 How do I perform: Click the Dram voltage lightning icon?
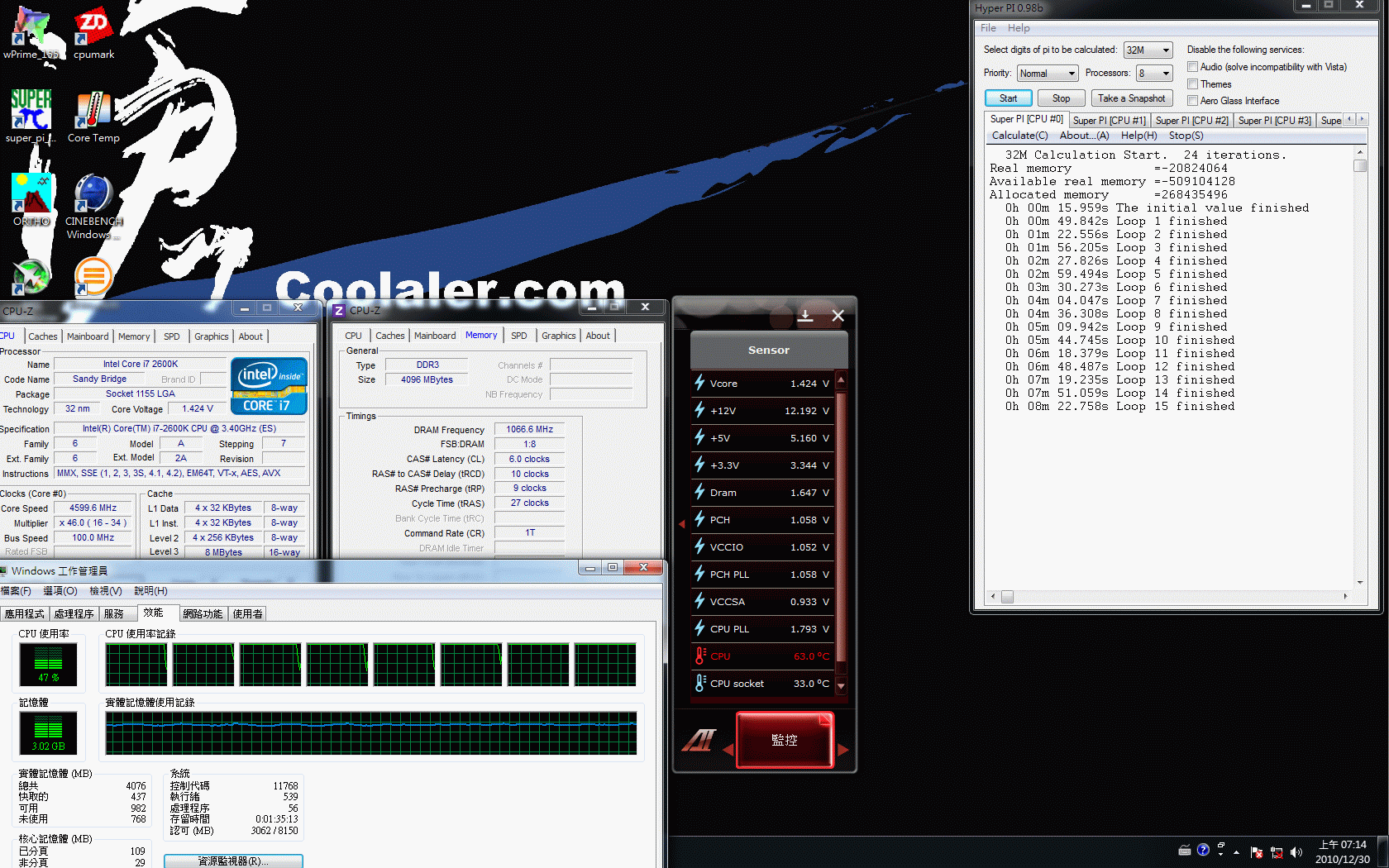[x=699, y=492]
